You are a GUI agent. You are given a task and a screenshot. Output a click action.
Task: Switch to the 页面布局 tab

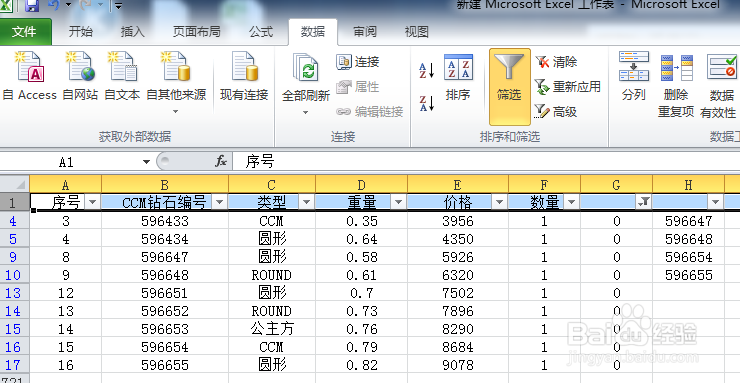(196, 32)
